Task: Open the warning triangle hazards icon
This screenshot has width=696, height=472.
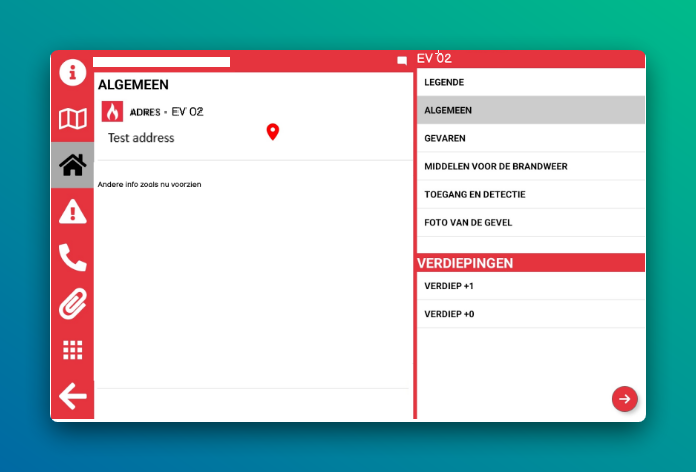Action: pos(72,211)
